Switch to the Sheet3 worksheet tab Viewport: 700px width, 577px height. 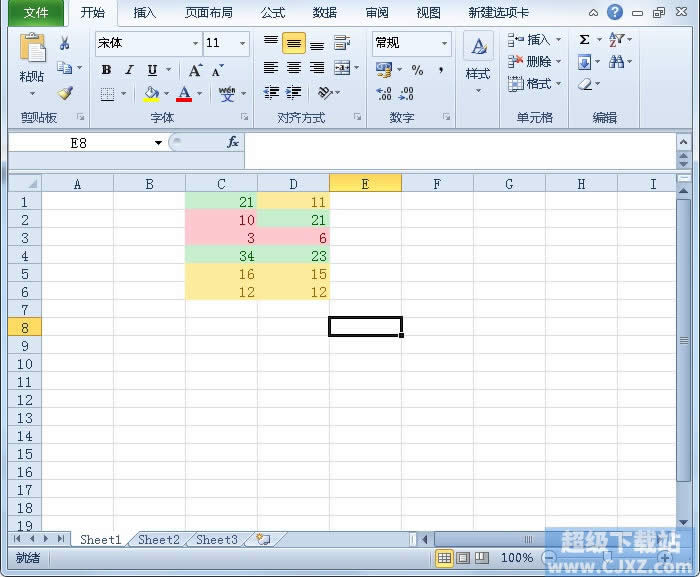(217, 539)
